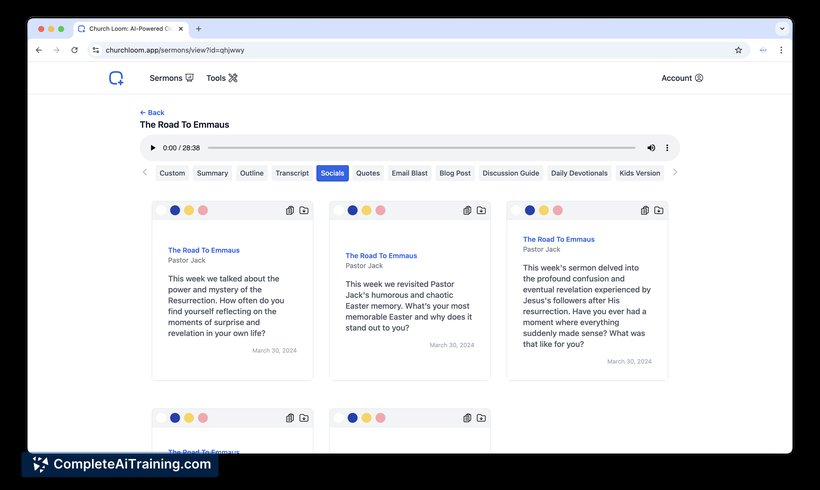Click the Church Loom logo icon
The width and height of the screenshot is (820, 490).
point(117,78)
